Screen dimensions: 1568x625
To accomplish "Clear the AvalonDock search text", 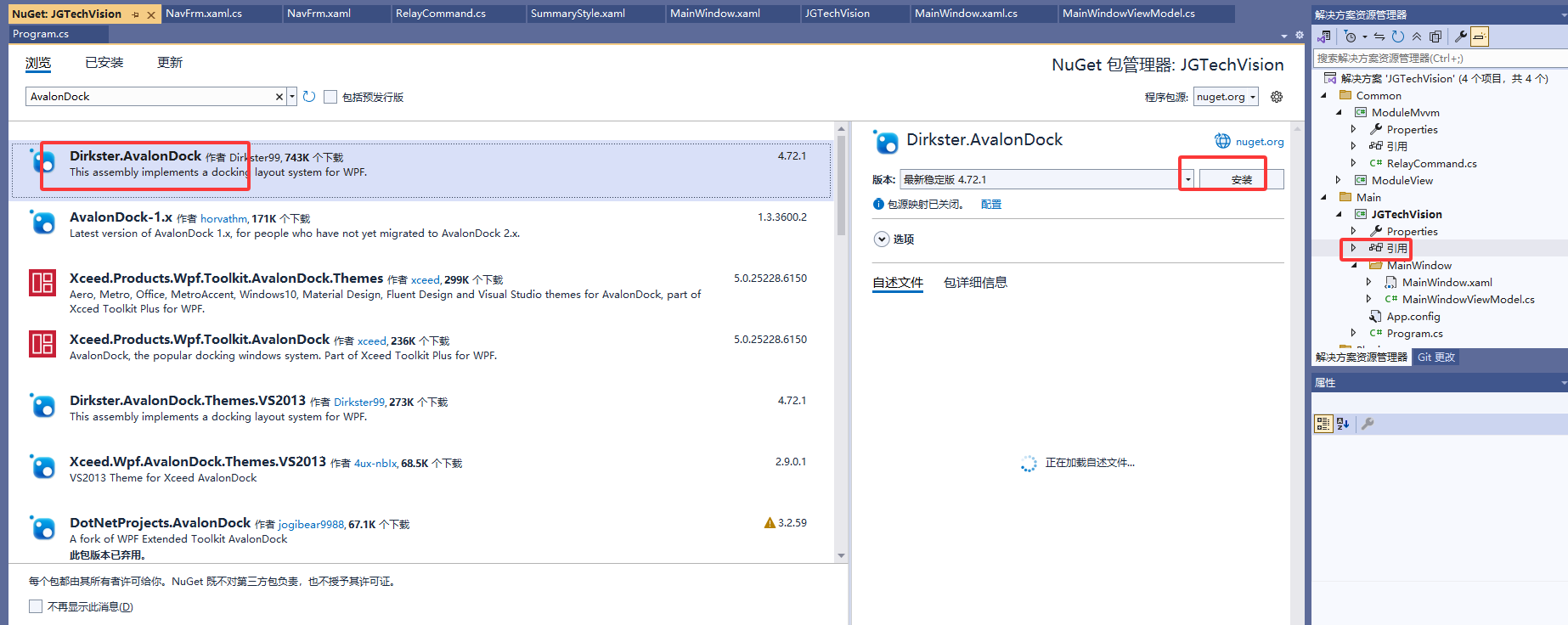I will click(279, 97).
